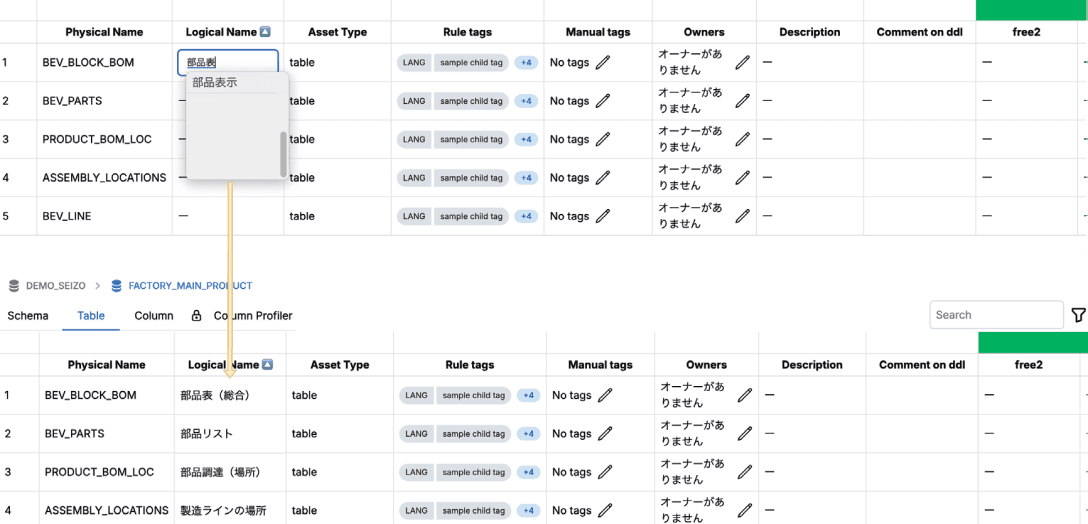The width and height of the screenshot is (1088, 524).
Task: Edit owners pencil in 部品表（総合） row
Action: point(744,395)
